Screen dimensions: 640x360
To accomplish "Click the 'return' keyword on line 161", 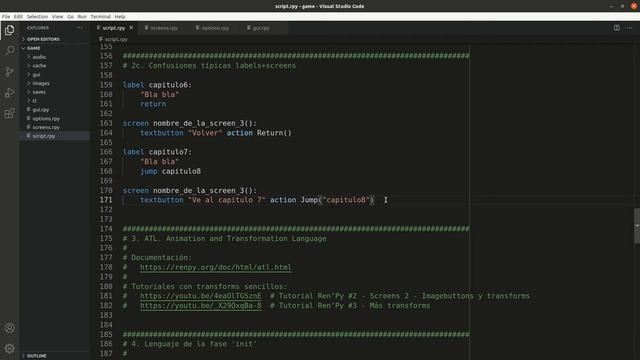I will point(153,104).
